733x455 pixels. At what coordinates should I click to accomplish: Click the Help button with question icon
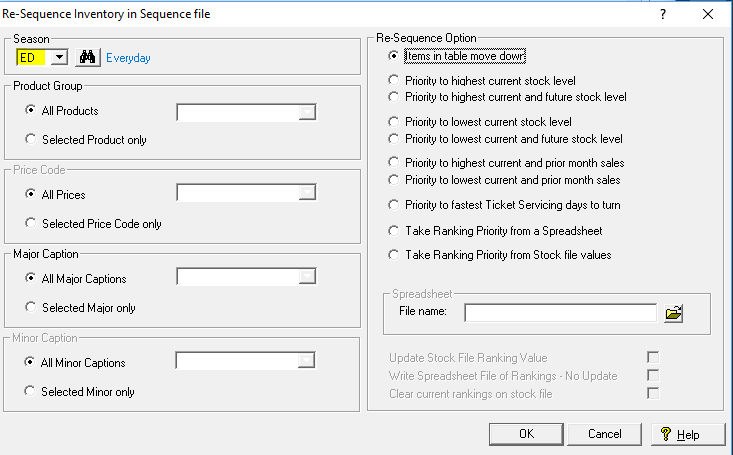pos(688,434)
